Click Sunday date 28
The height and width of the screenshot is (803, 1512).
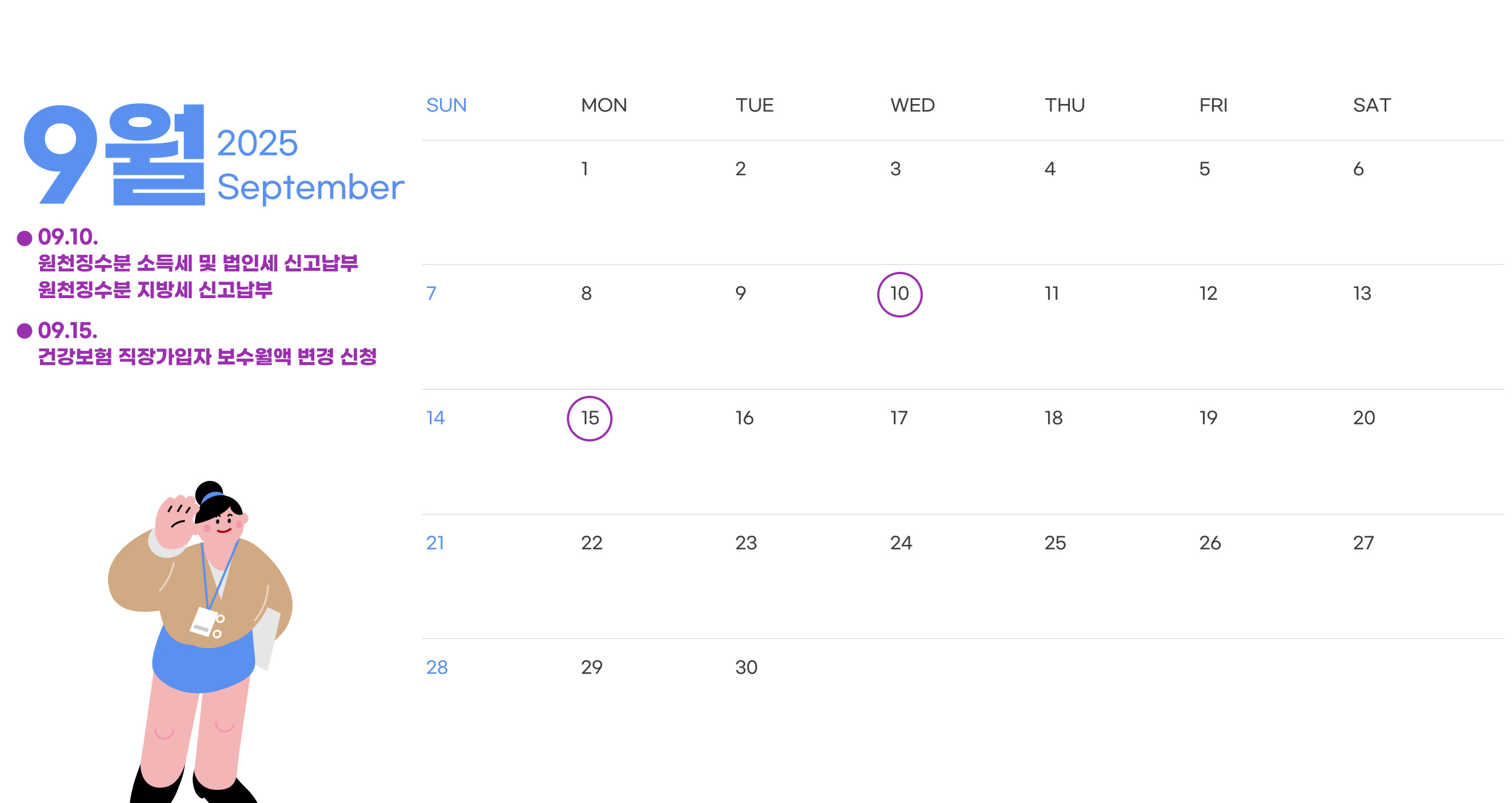coord(437,668)
